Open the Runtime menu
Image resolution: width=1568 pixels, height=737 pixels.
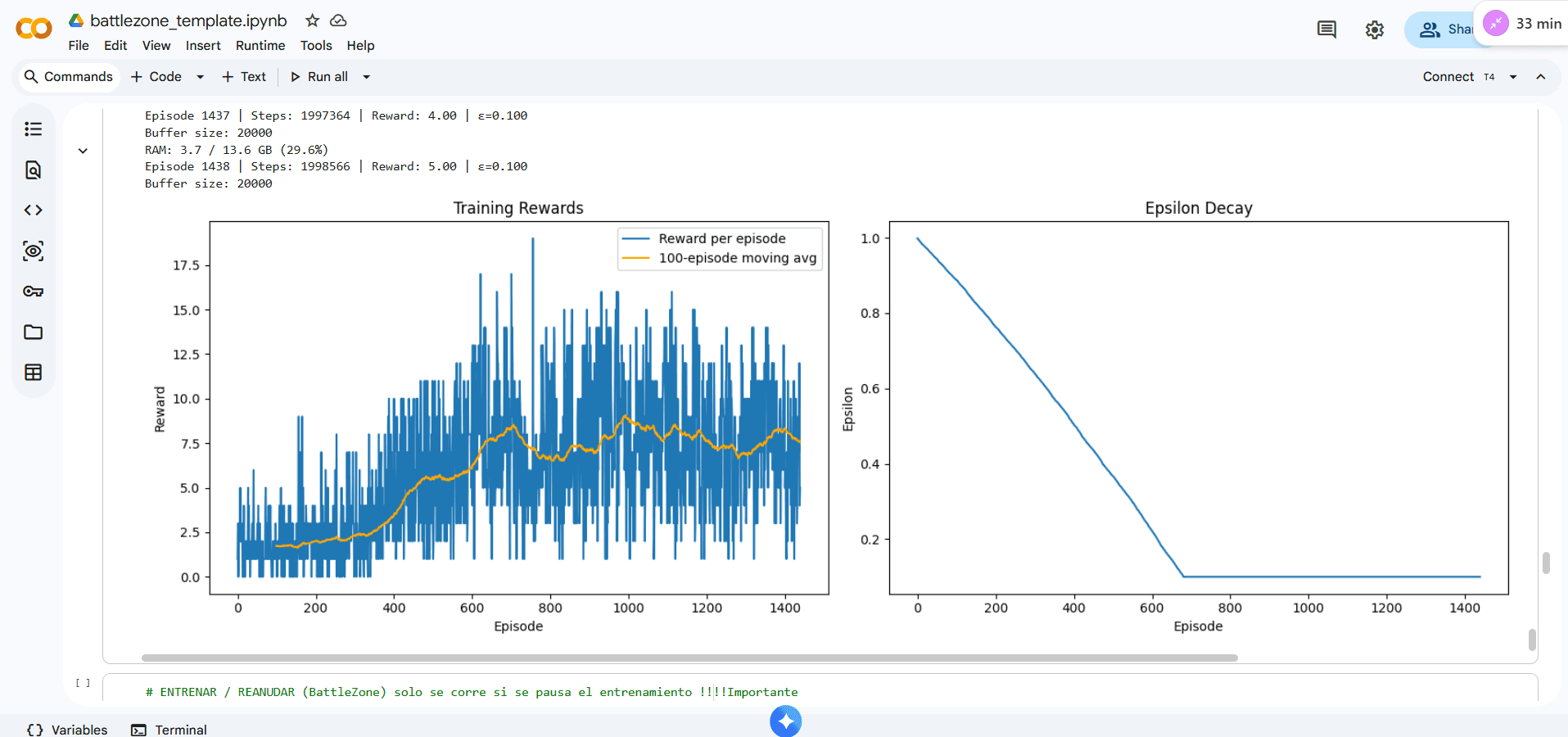260,46
